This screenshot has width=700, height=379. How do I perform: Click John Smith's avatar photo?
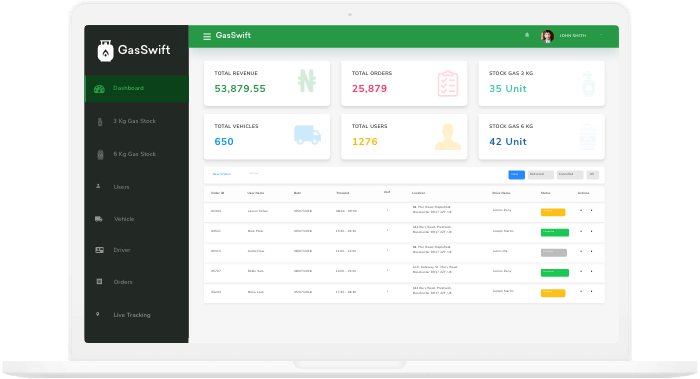coord(547,36)
